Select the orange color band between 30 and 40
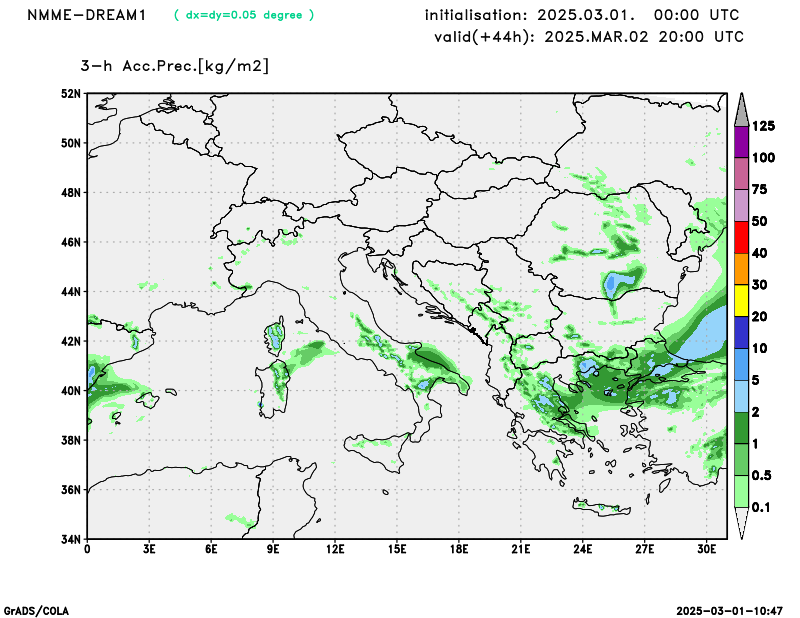 (741, 268)
